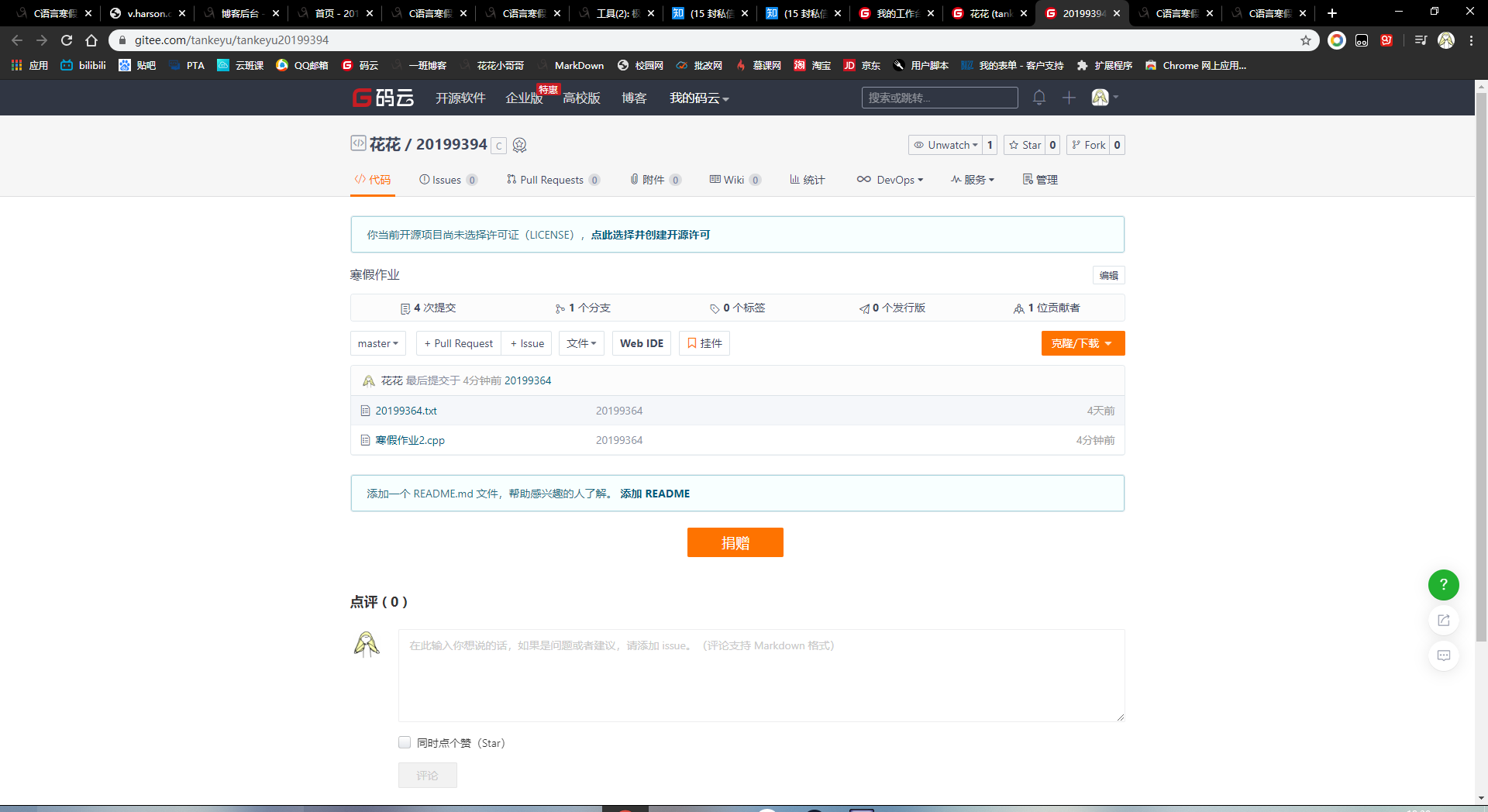Image resolution: width=1488 pixels, height=812 pixels.
Task: Go to browser home page
Action: click(91, 40)
